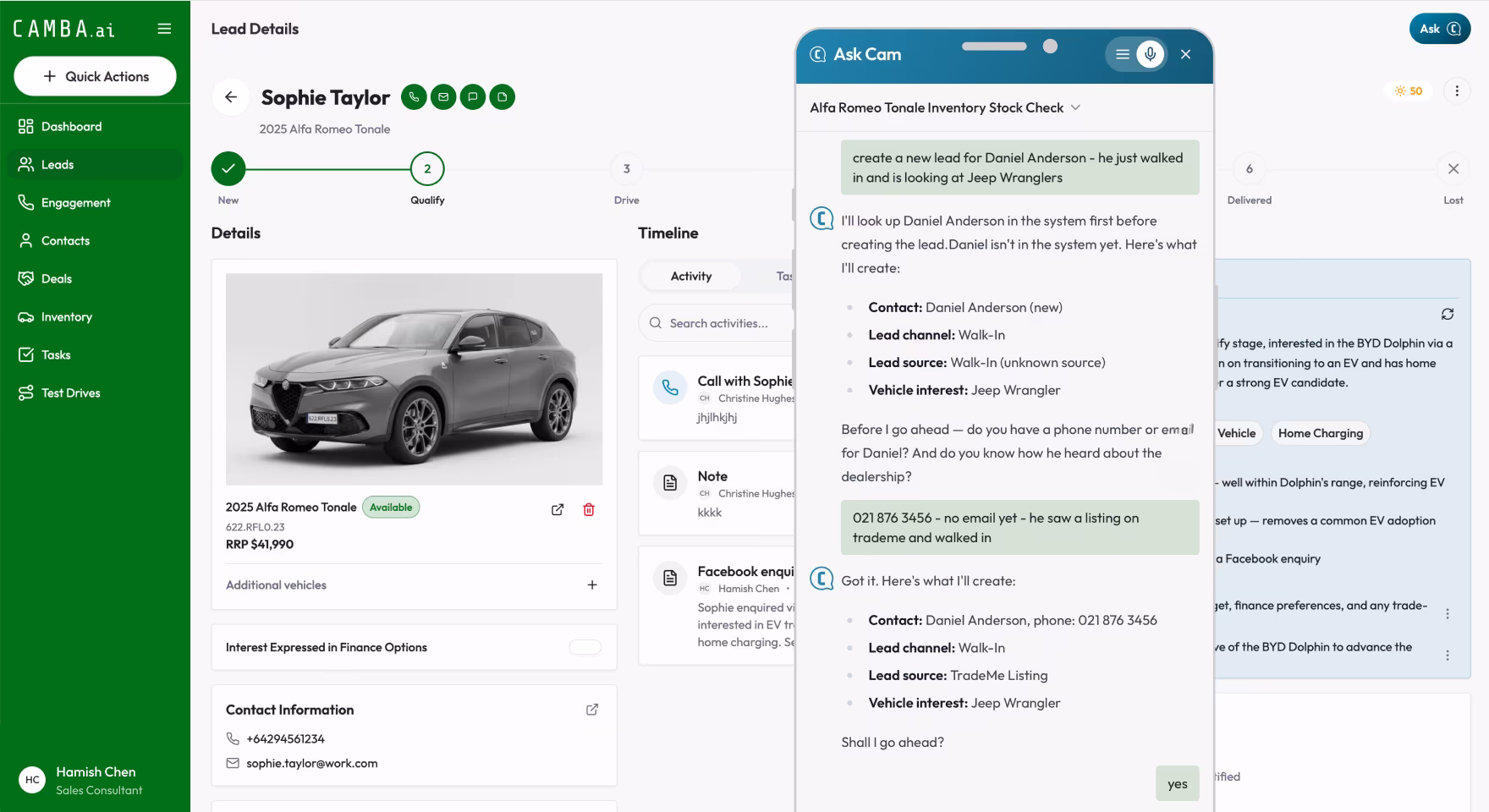This screenshot has width=1489, height=812.
Task: Open the Tonale vehicle in a new view
Action: (x=558, y=509)
